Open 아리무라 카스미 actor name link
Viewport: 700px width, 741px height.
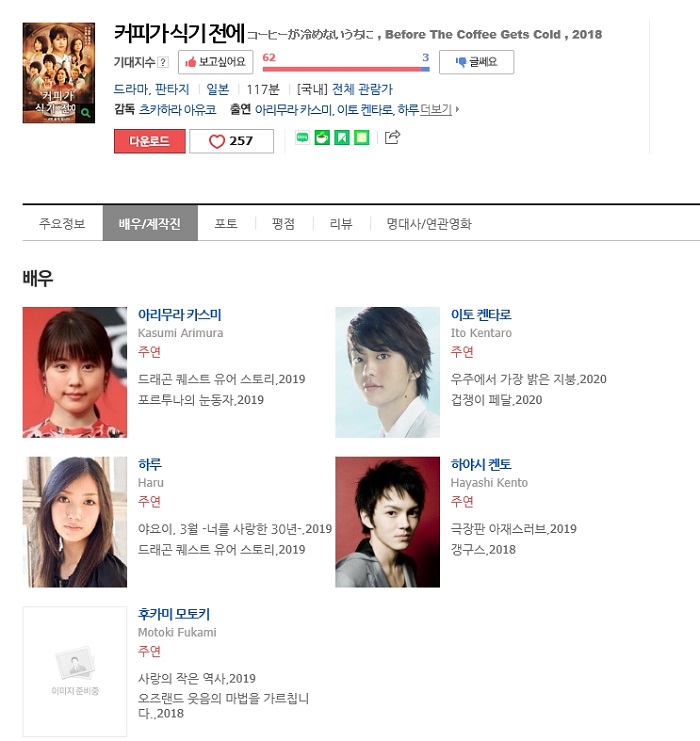click(x=180, y=315)
